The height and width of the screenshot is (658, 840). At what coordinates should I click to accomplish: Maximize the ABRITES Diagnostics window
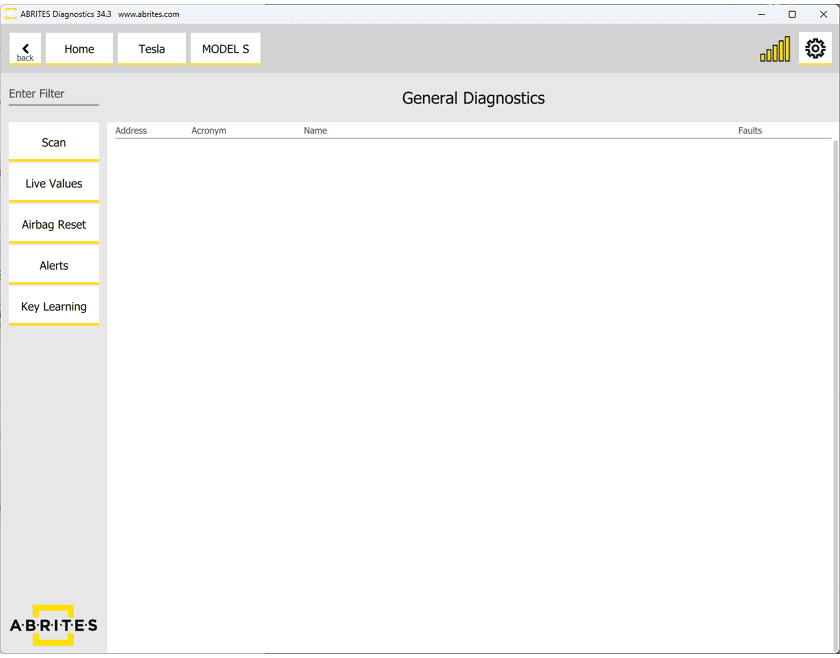tap(792, 14)
